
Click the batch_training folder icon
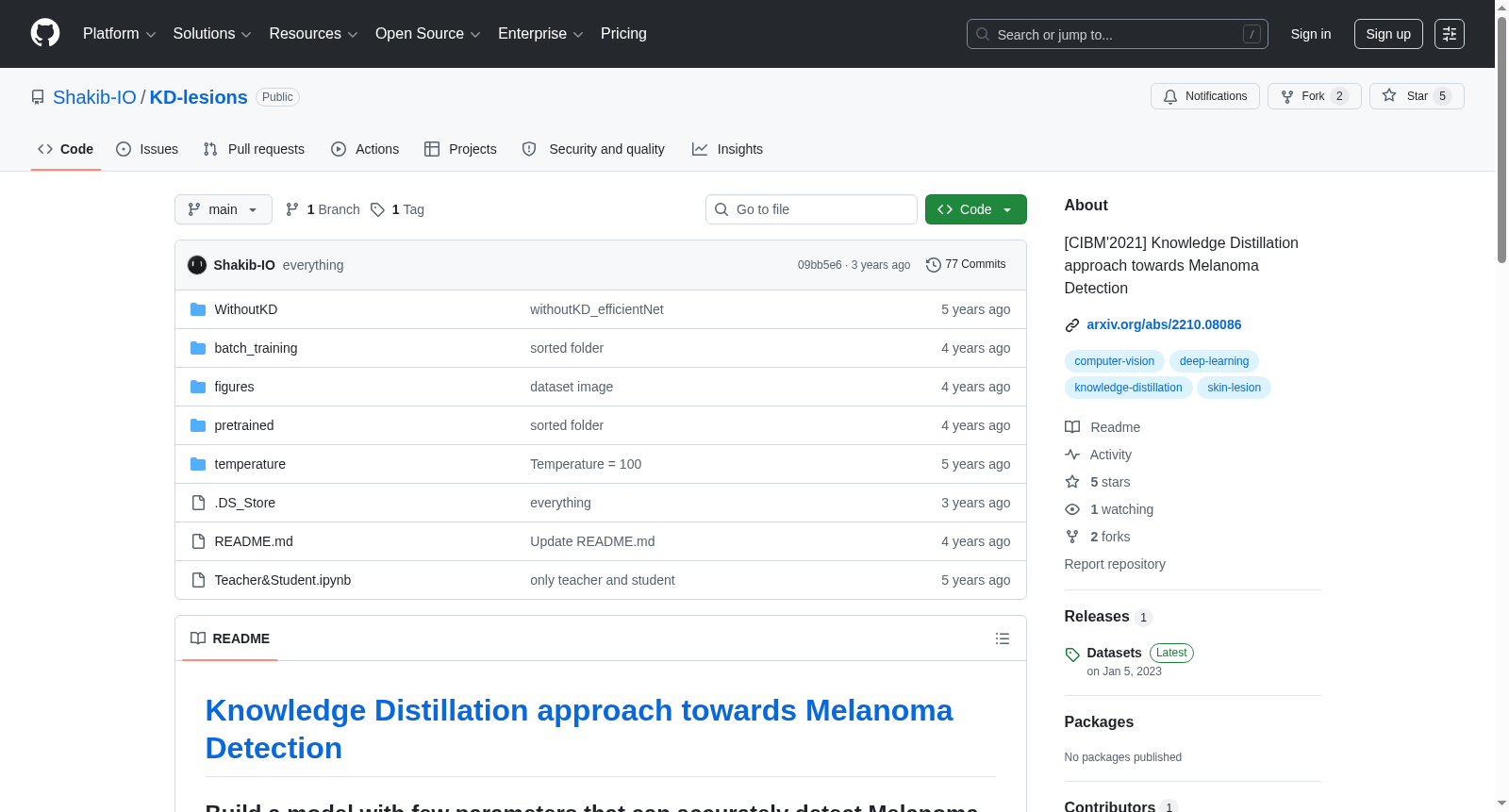tap(198, 348)
